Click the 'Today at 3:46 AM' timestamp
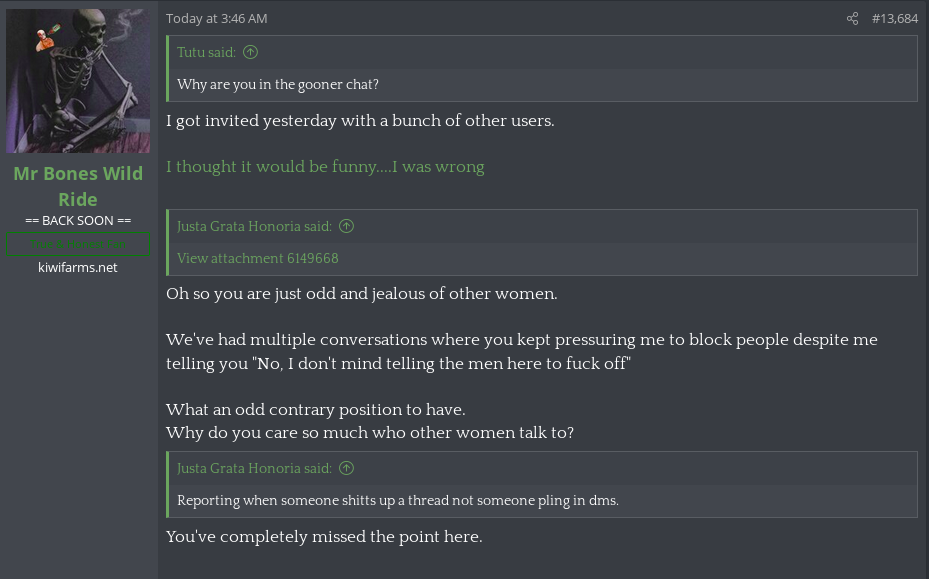This screenshot has width=929, height=579. 217,19
